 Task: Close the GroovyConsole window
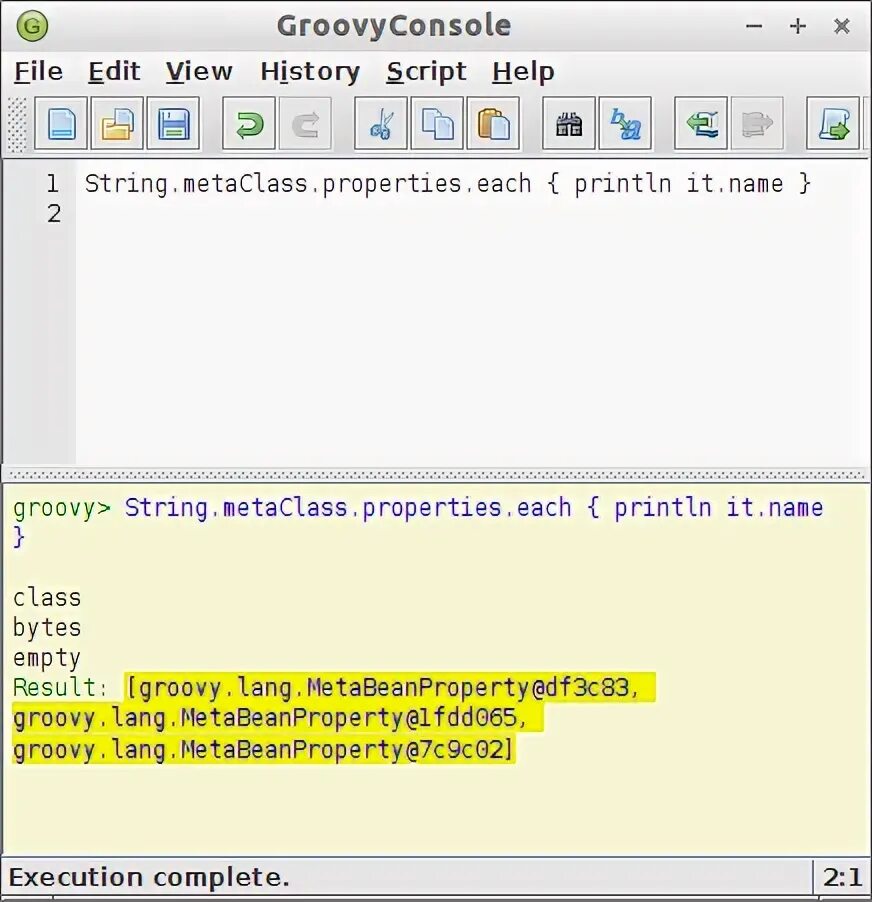[x=842, y=26]
